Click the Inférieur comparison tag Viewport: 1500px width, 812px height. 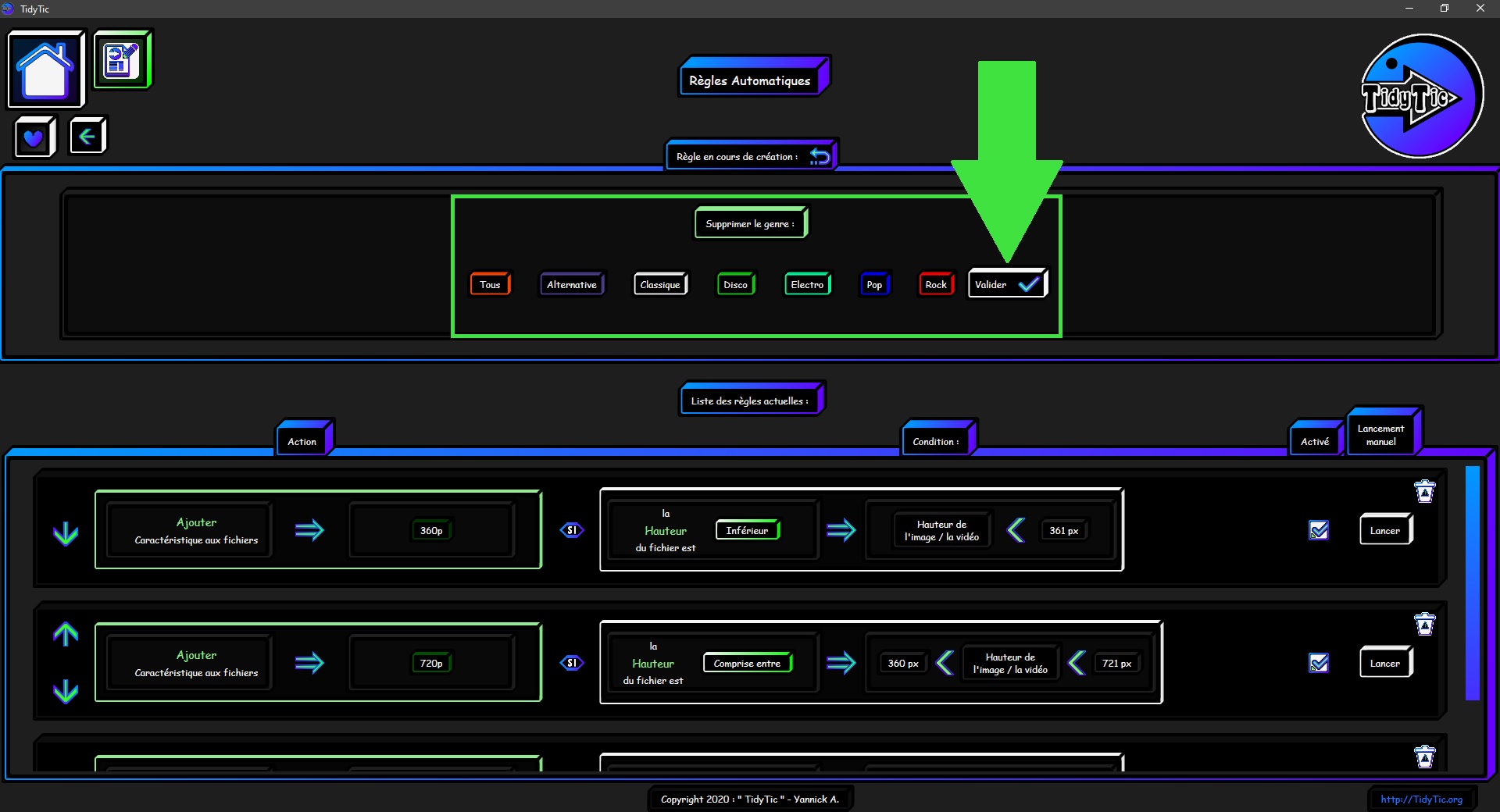pos(748,530)
